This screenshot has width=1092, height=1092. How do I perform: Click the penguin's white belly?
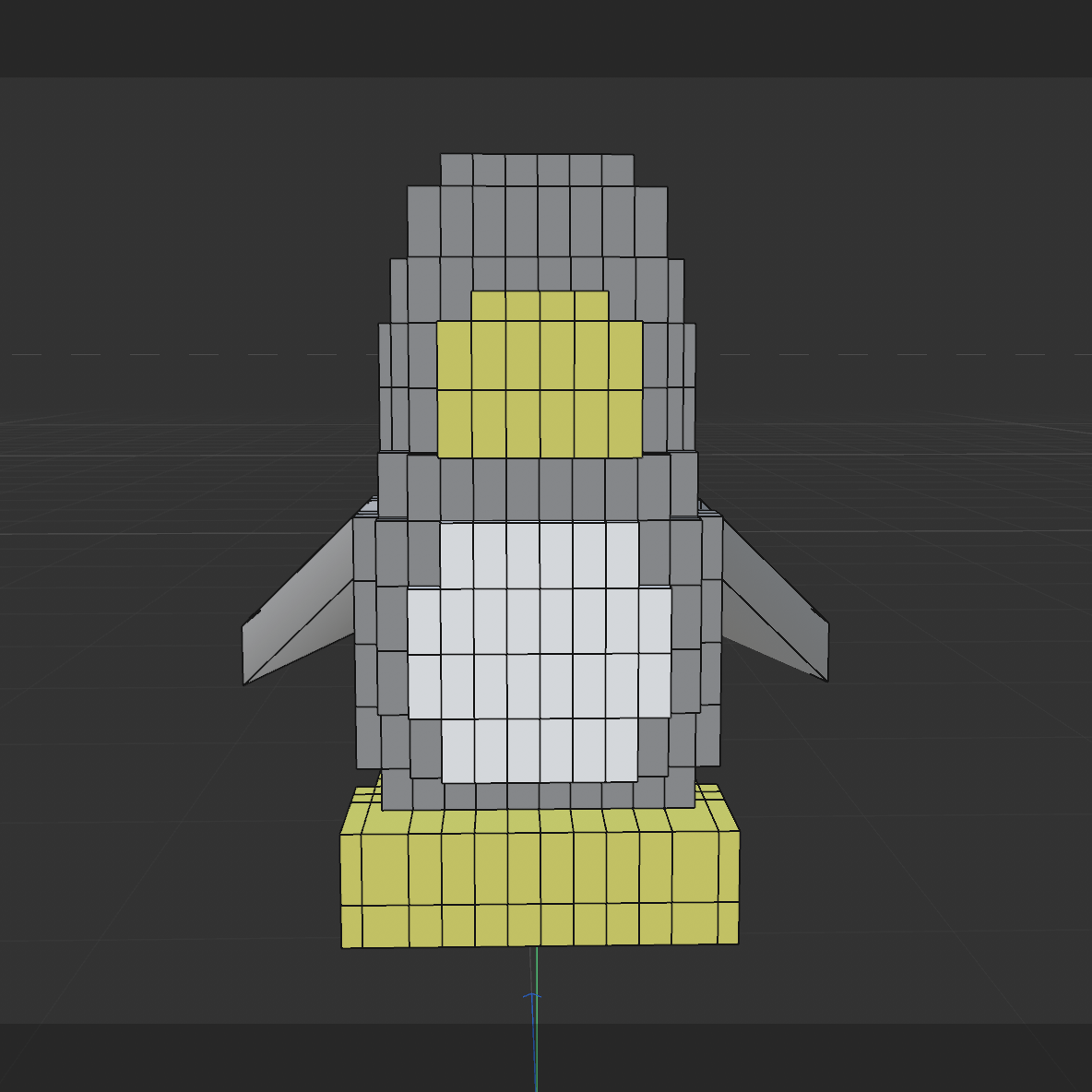tap(540, 646)
